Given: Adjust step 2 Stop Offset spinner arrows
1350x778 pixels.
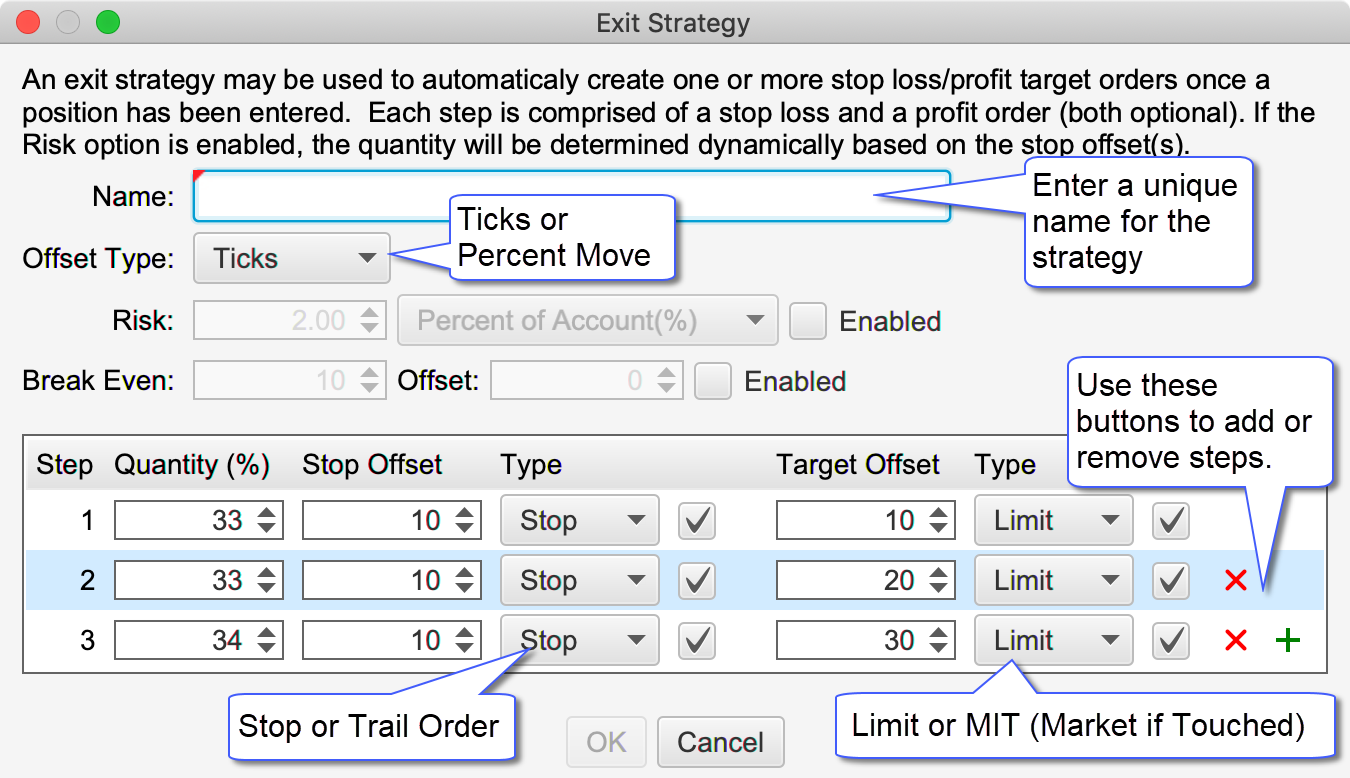Looking at the screenshot, I should 464,580.
